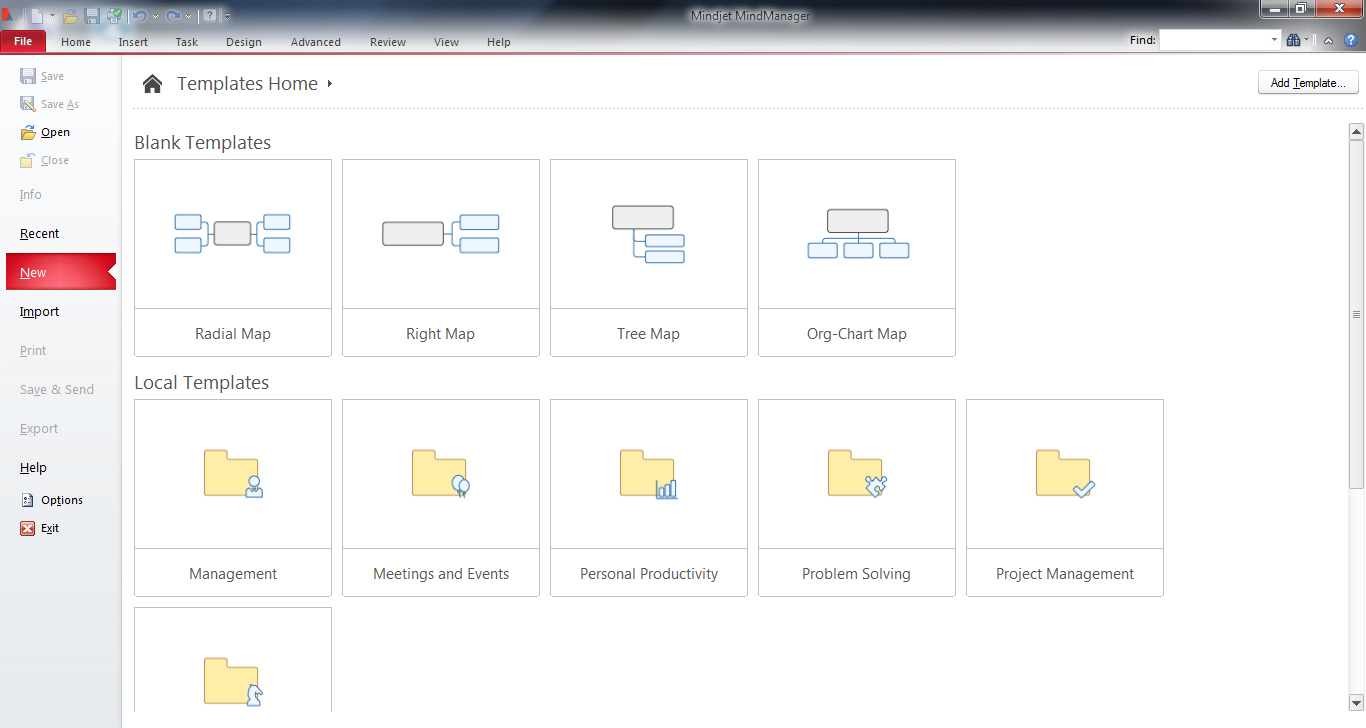Screen dimensions: 1366x728
Task: Quick Print using the printer toolbar icon
Action: [x=114, y=15]
